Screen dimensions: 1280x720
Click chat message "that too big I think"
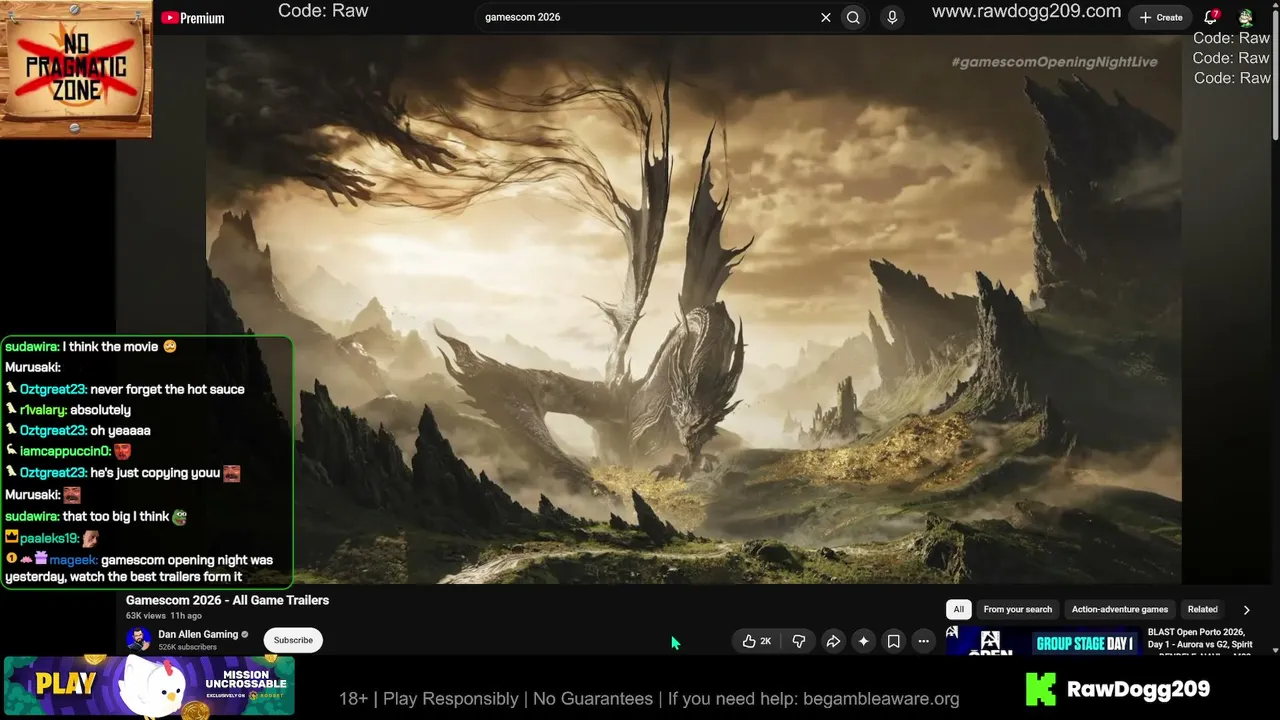point(115,517)
